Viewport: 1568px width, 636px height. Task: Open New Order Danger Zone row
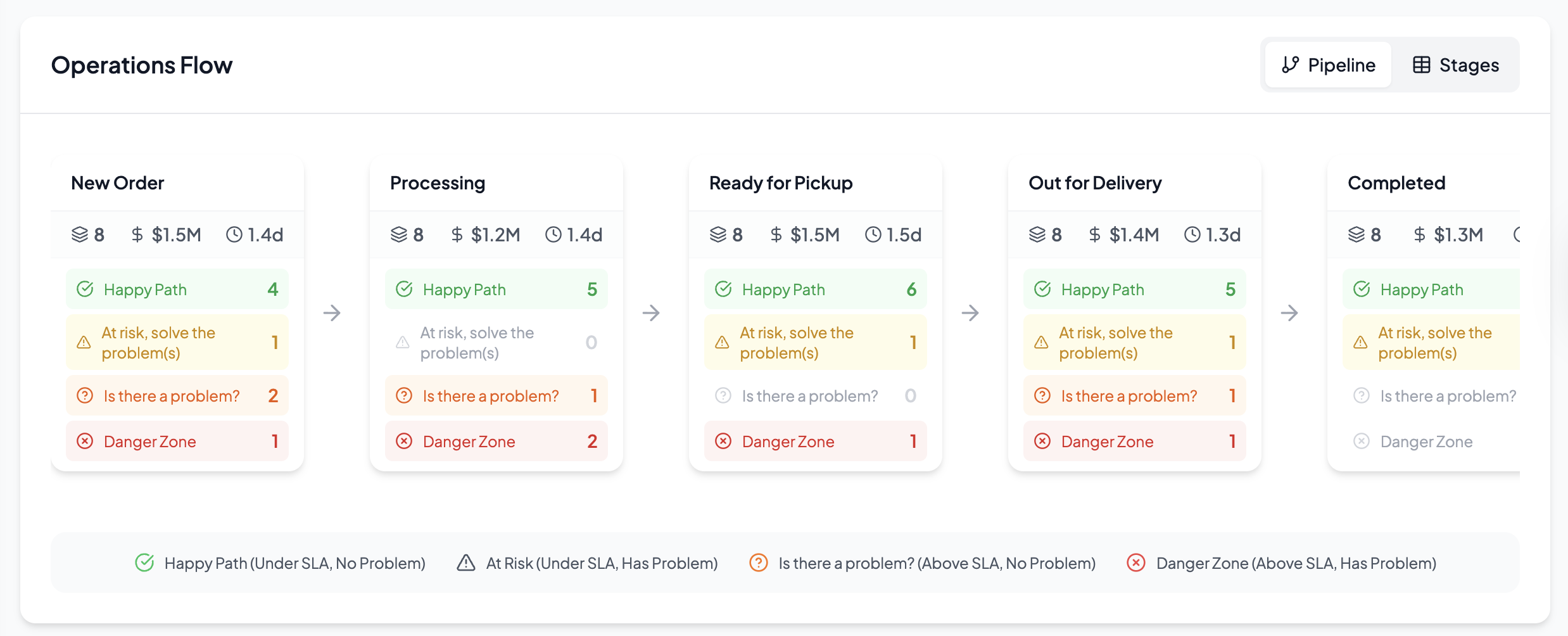(177, 442)
